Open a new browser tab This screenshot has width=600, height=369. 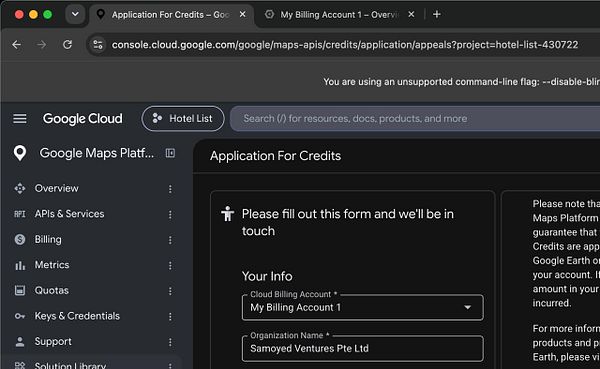coord(437,15)
